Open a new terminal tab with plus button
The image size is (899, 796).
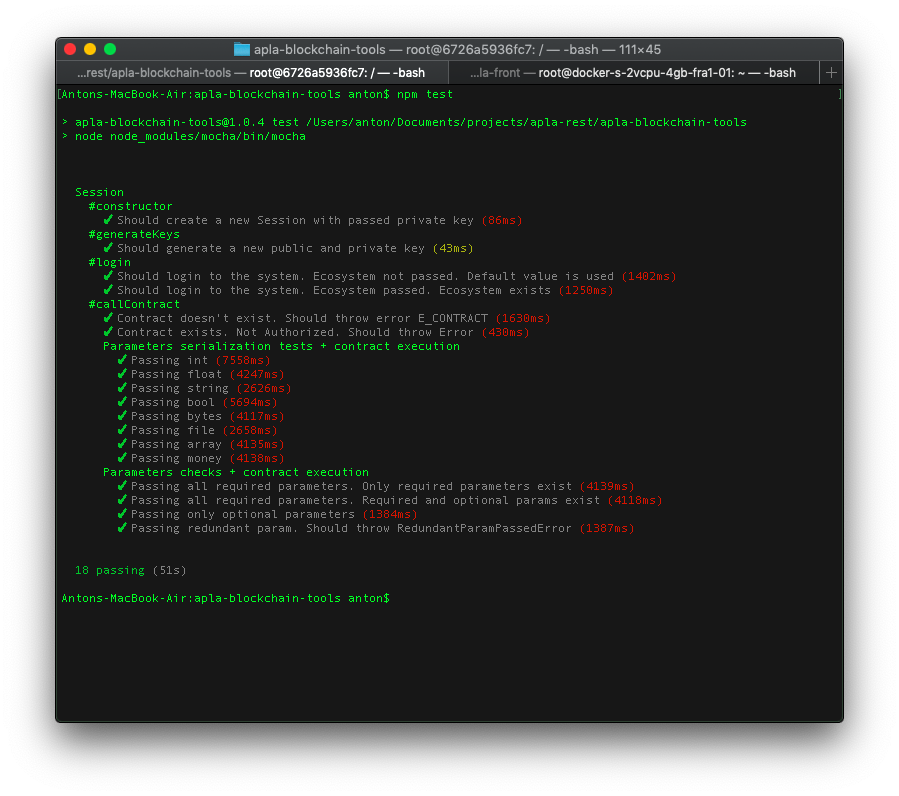831,73
